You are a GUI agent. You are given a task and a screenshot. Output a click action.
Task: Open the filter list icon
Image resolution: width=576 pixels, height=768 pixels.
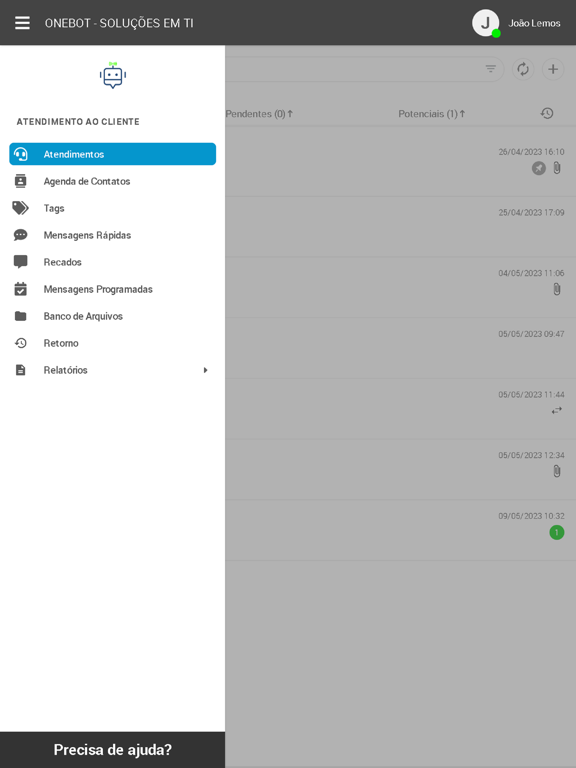click(x=490, y=69)
